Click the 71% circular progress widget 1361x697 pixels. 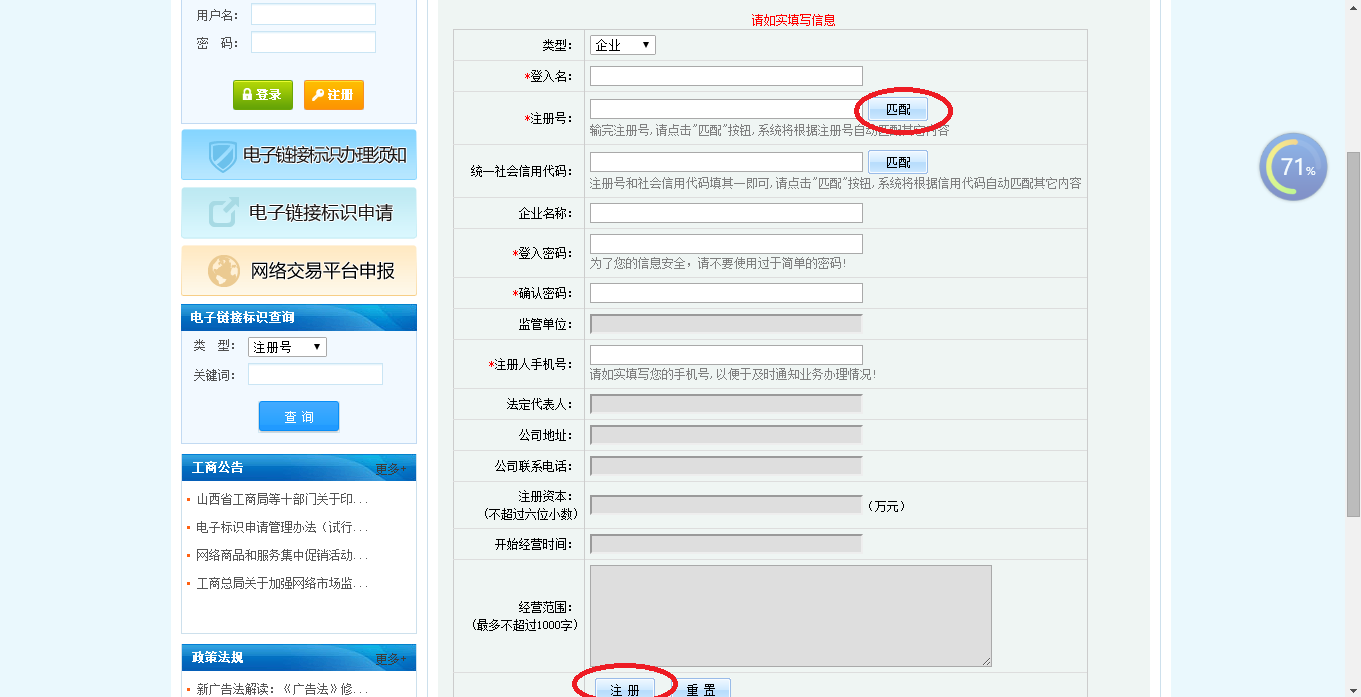[1293, 167]
